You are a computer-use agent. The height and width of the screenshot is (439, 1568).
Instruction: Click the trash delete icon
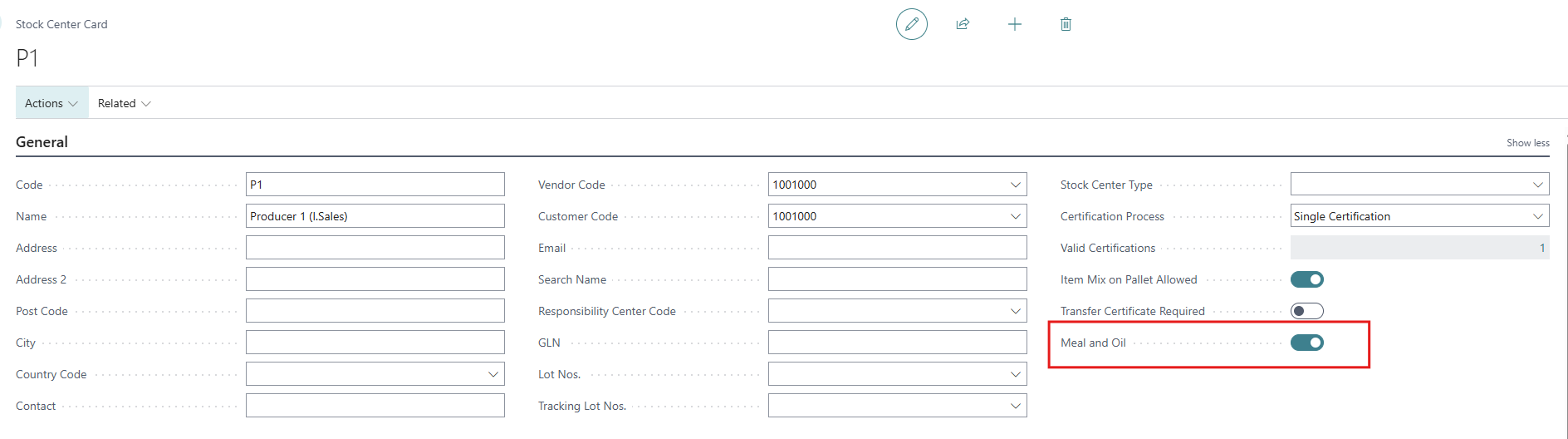[1066, 24]
